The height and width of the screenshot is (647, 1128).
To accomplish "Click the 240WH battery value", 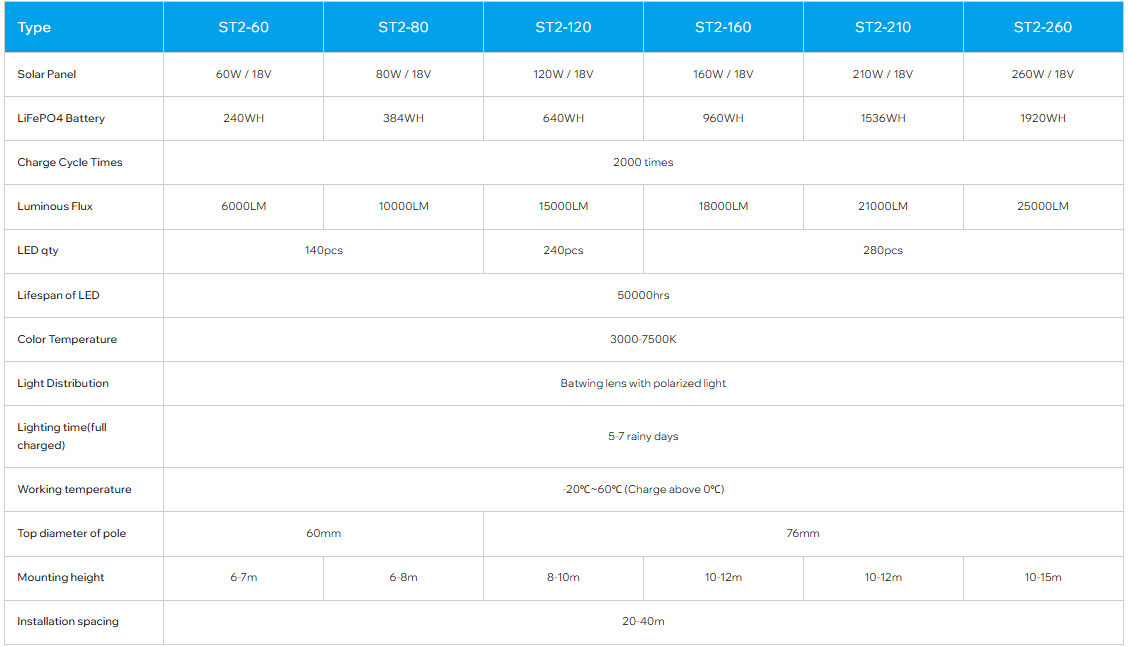I will pyautogui.click(x=243, y=118).
